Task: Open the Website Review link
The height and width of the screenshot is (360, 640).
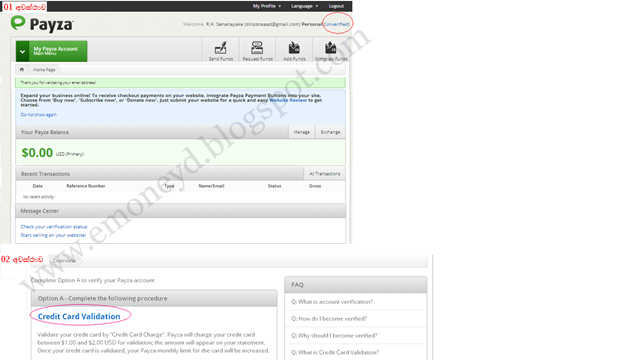Action: click(288, 100)
